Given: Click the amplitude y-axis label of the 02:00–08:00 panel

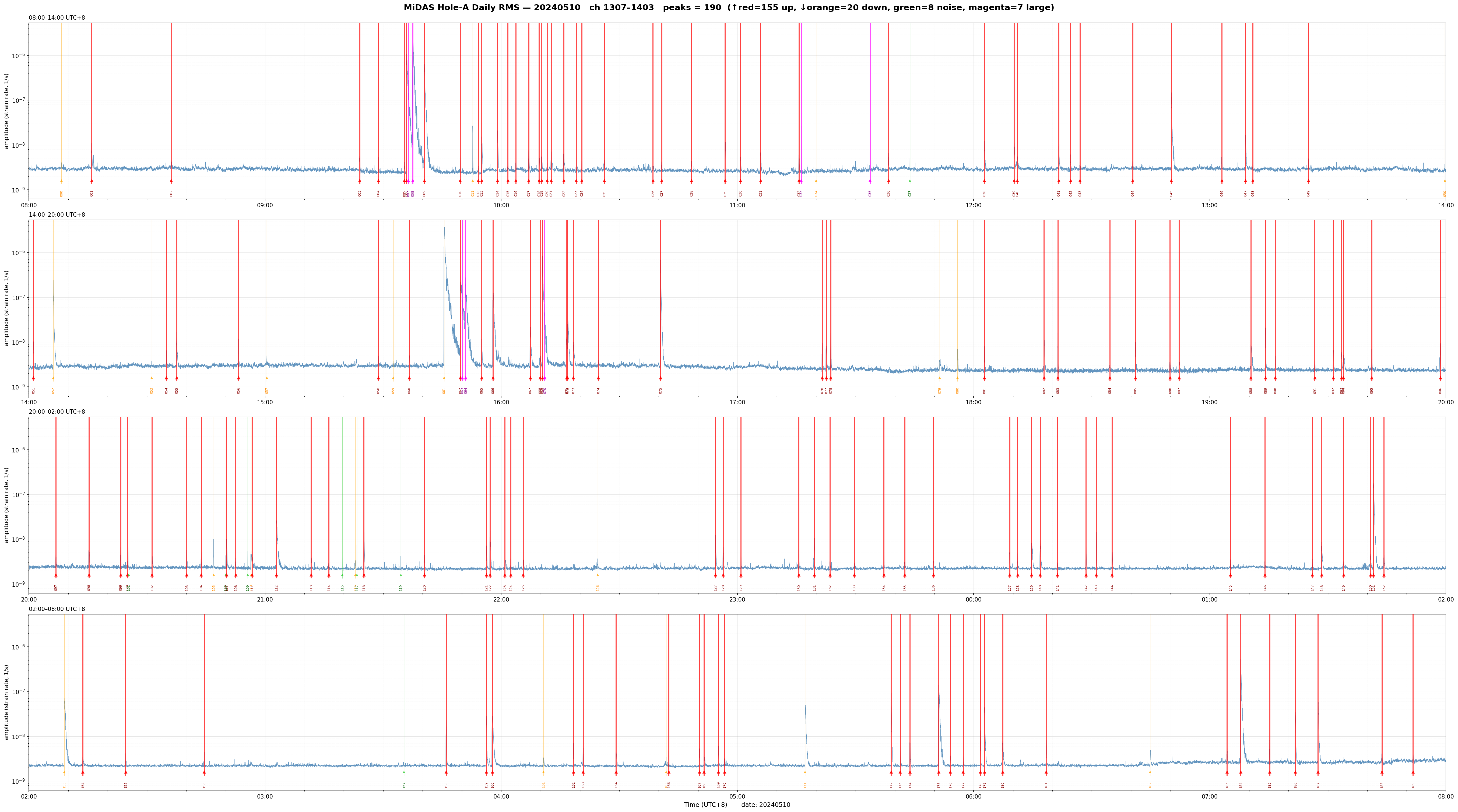Looking at the screenshot, I should tap(7, 702).
